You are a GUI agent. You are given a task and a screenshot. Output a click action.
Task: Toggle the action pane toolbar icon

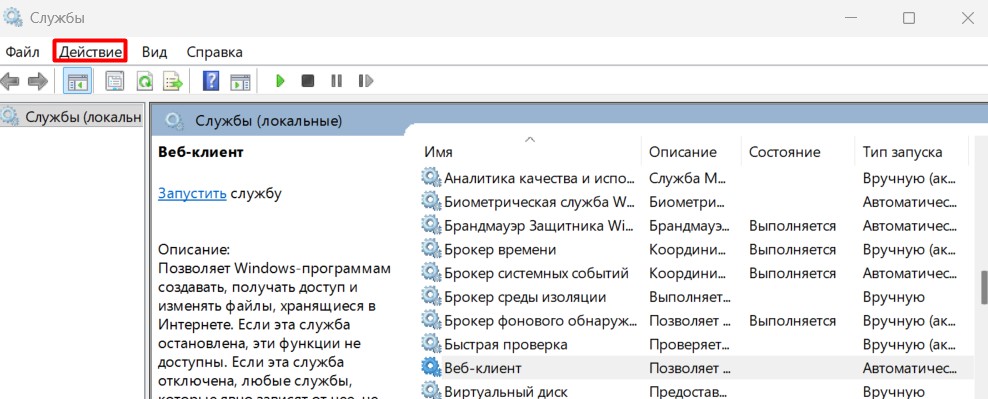pyautogui.click(x=240, y=81)
